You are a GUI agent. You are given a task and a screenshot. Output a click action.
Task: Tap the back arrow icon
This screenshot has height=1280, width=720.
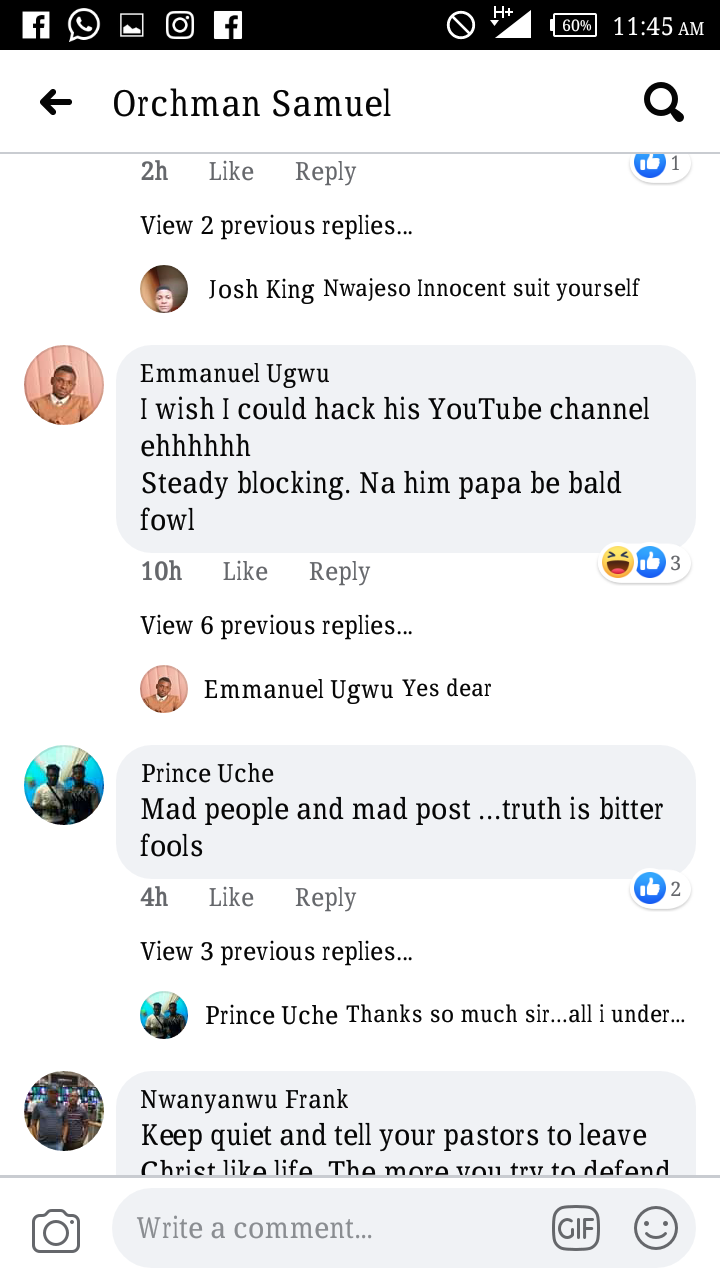56,102
